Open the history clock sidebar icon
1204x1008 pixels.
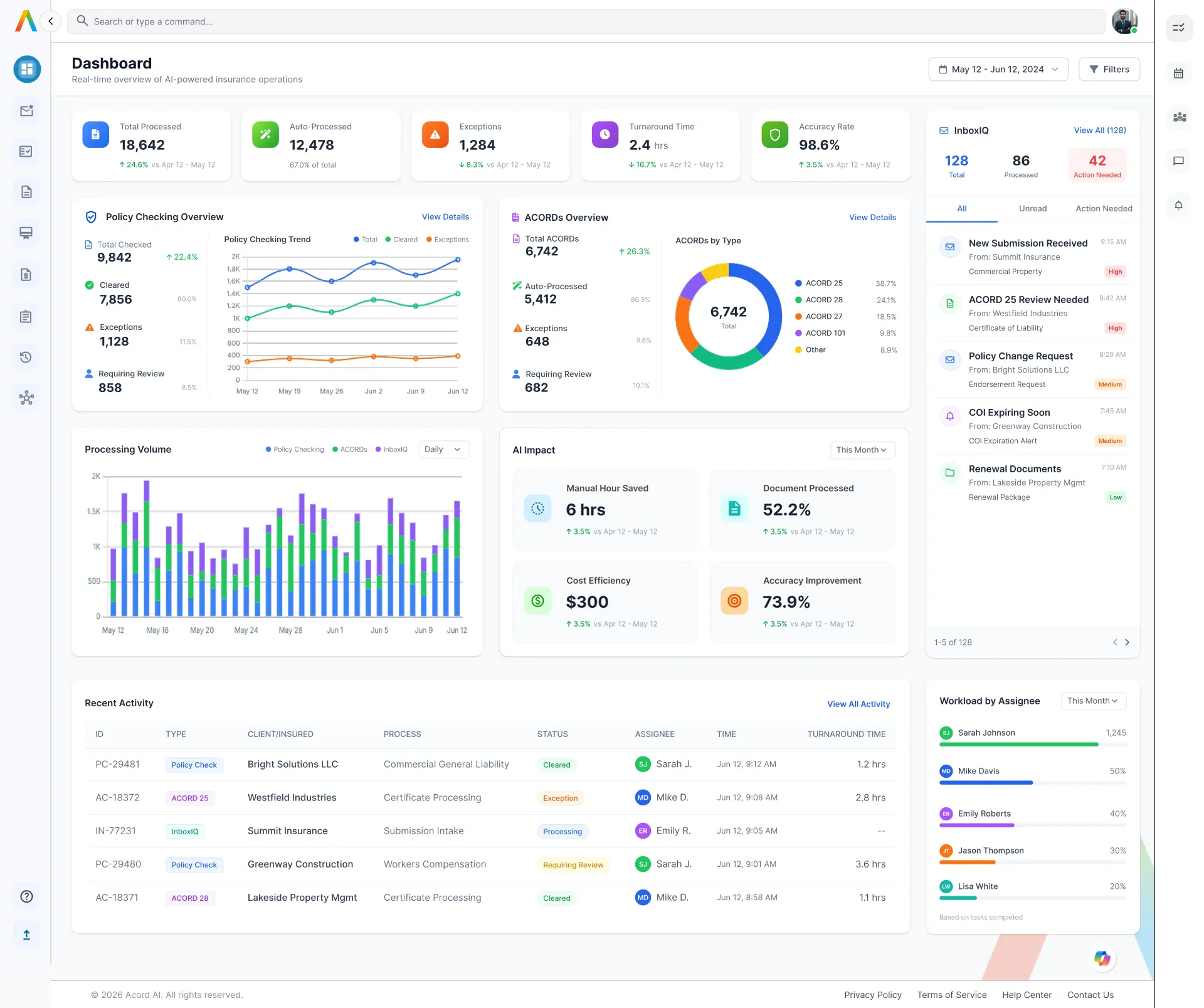tap(26, 357)
